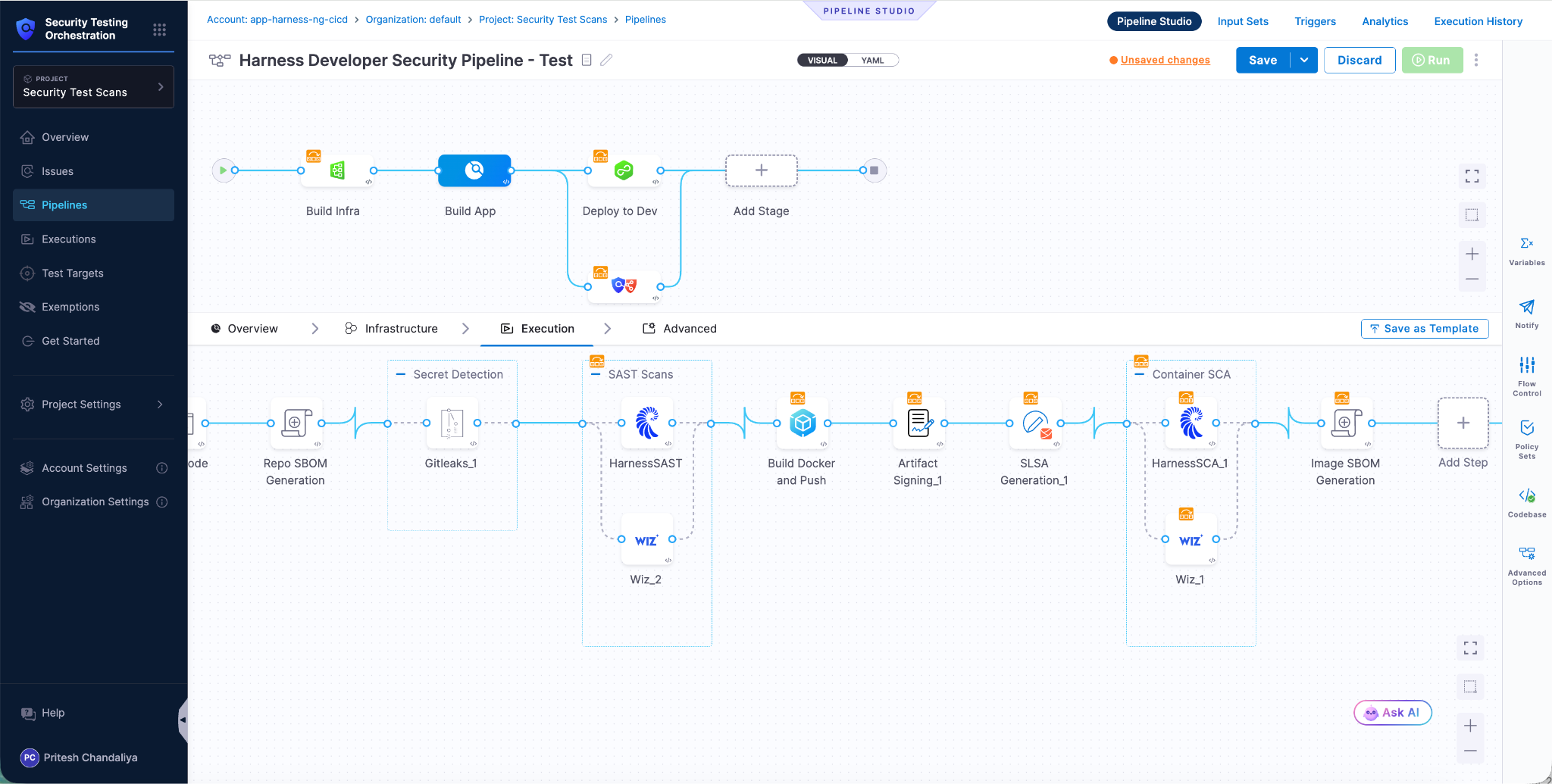
Task: Select the Build Infra stage icon
Action: pos(337,170)
